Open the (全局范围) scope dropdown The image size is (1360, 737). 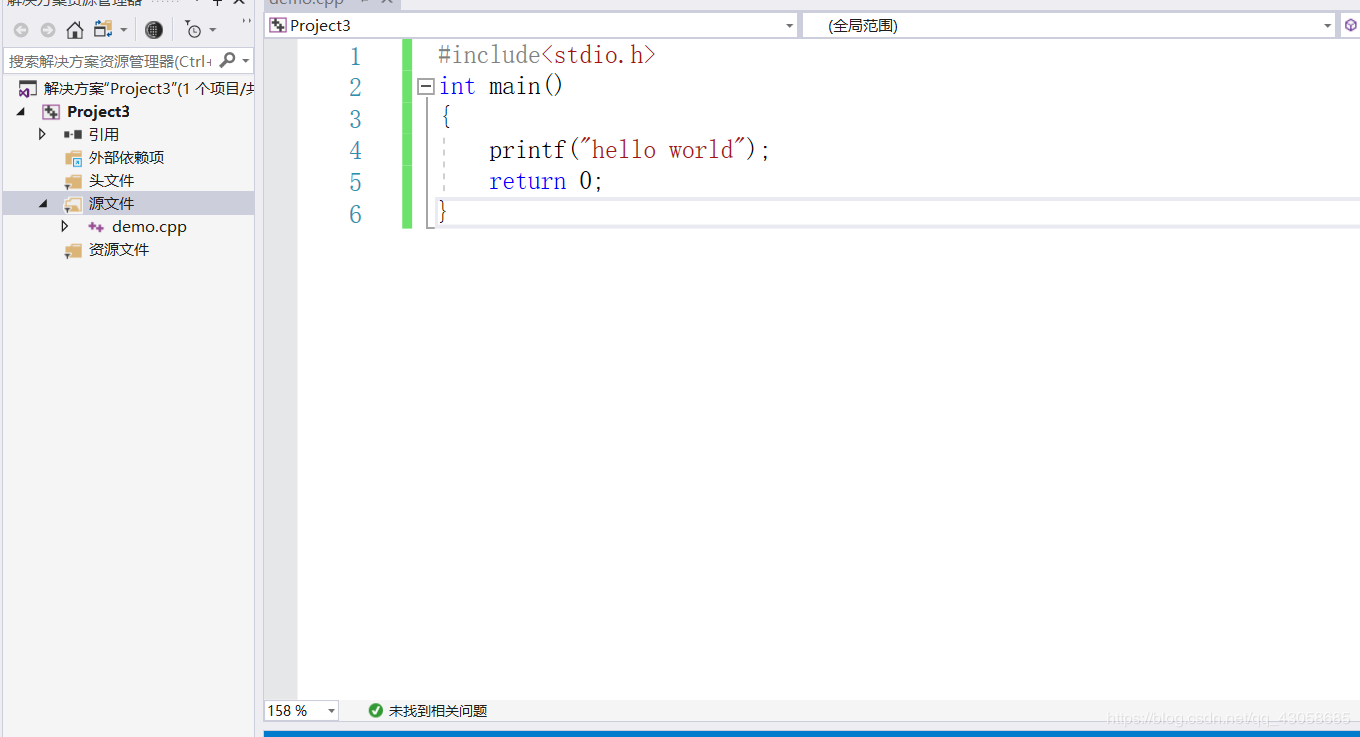(x=1327, y=24)
